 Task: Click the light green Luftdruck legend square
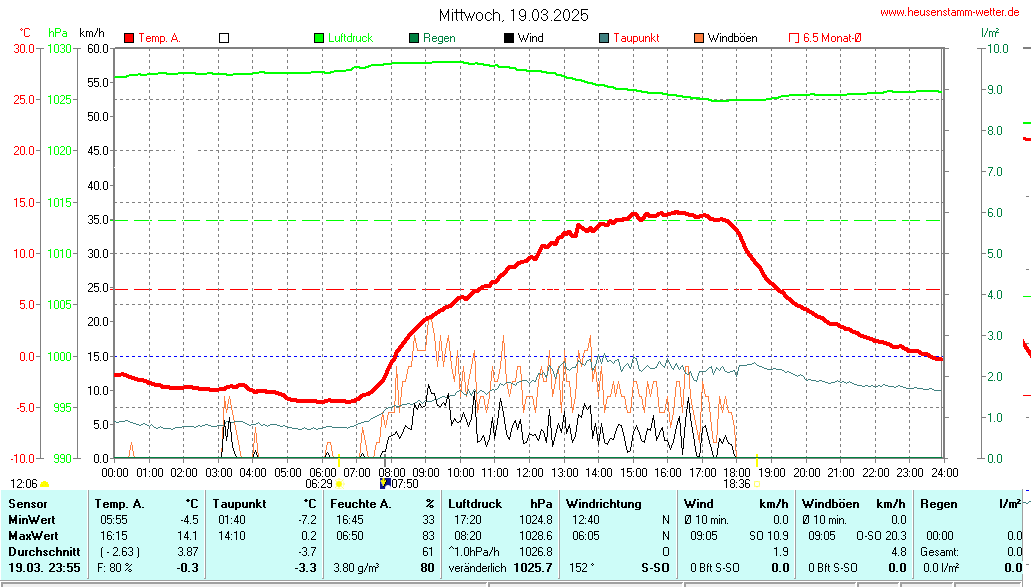point(320,38)
